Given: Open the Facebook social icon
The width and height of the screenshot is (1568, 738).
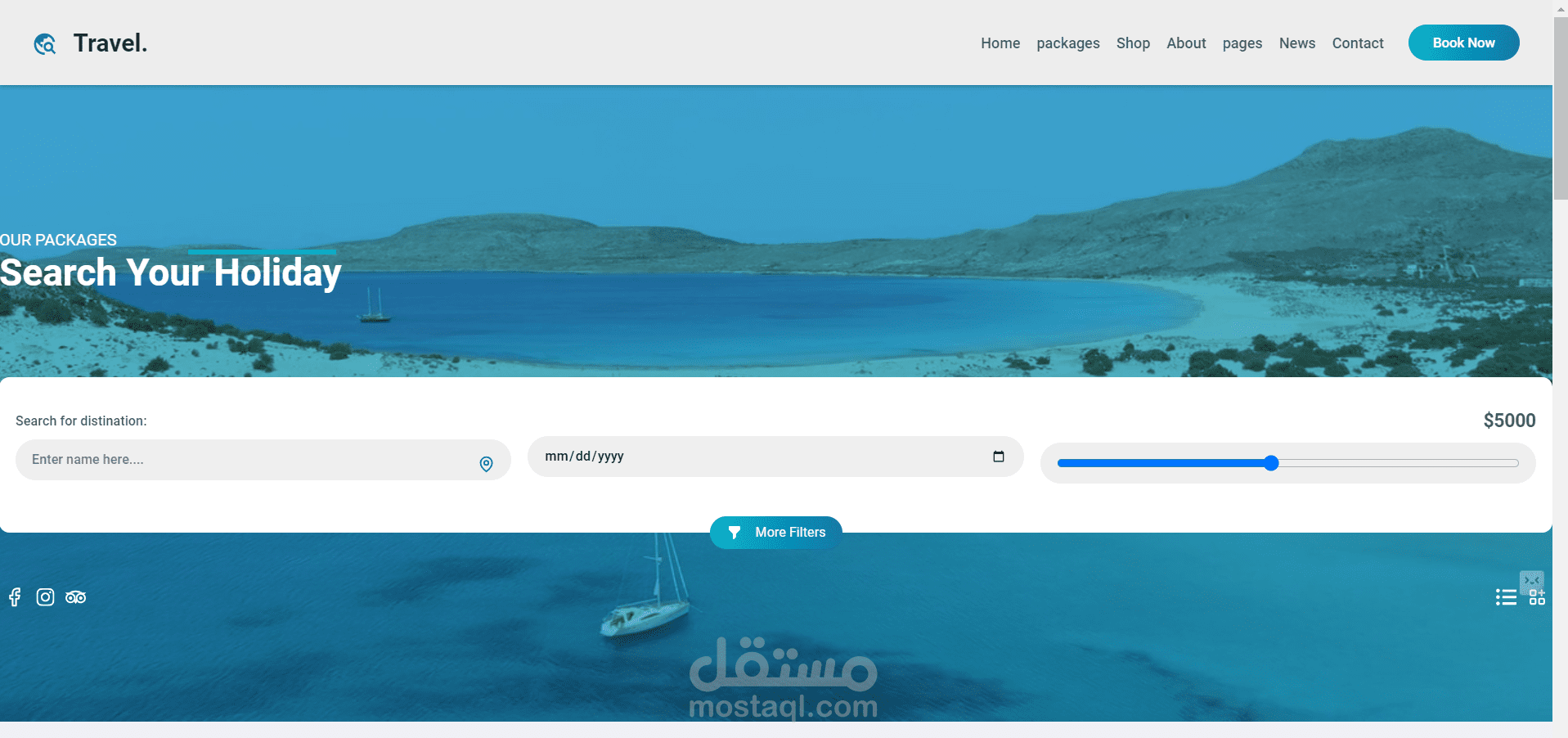Looking at the screenshot, I should click(x=15, y=597).
